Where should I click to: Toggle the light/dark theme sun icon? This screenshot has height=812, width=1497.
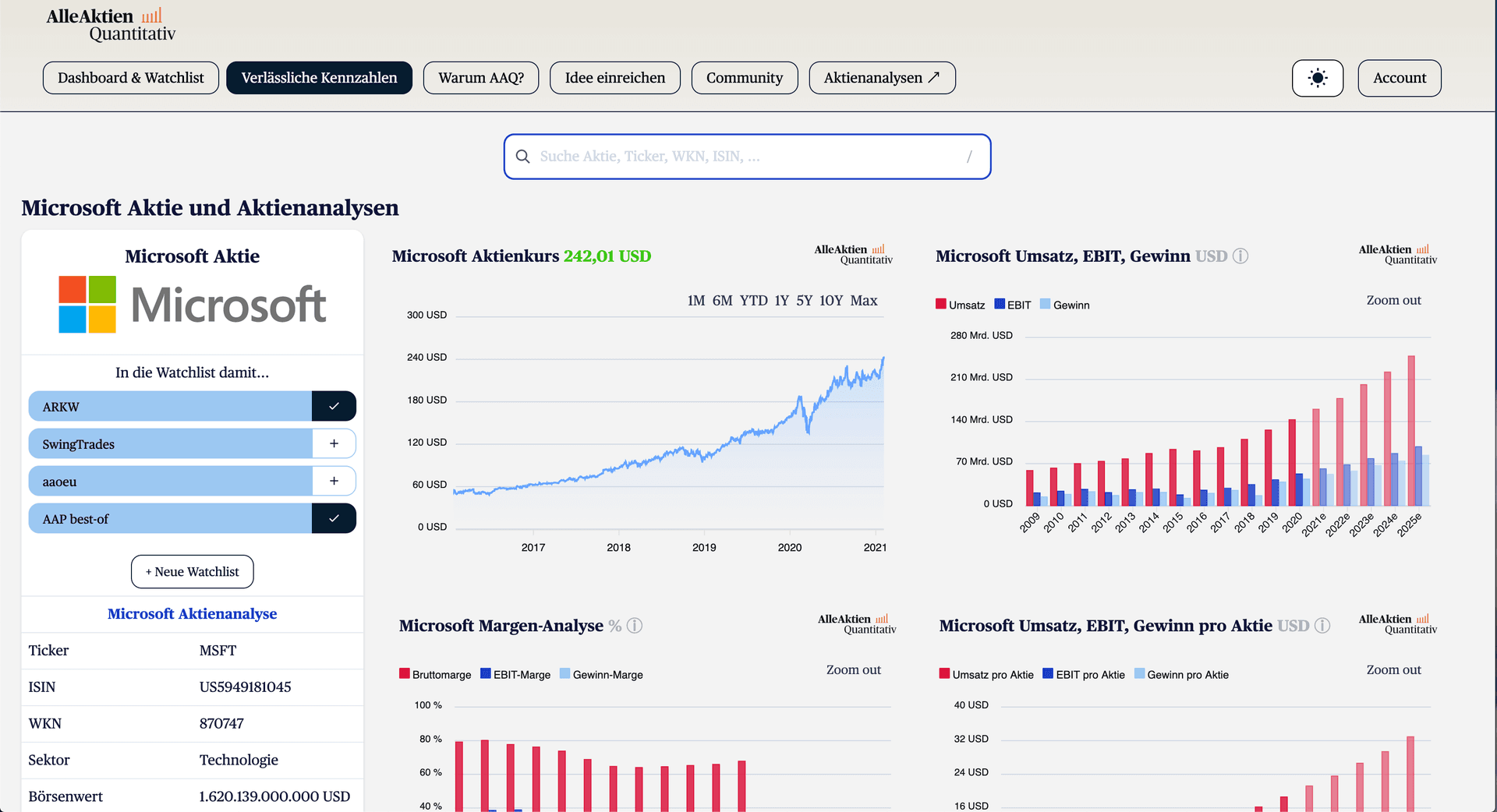pyautogui.click(x=1317, y=78)
